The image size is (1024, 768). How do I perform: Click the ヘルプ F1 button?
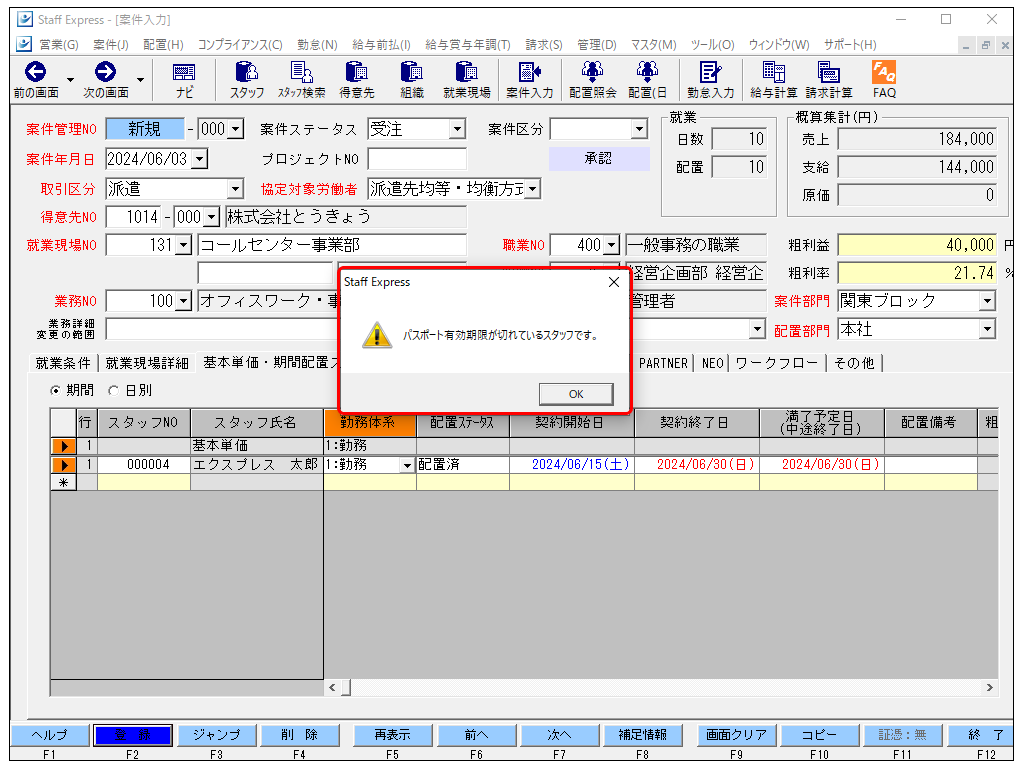click(50, 735)
